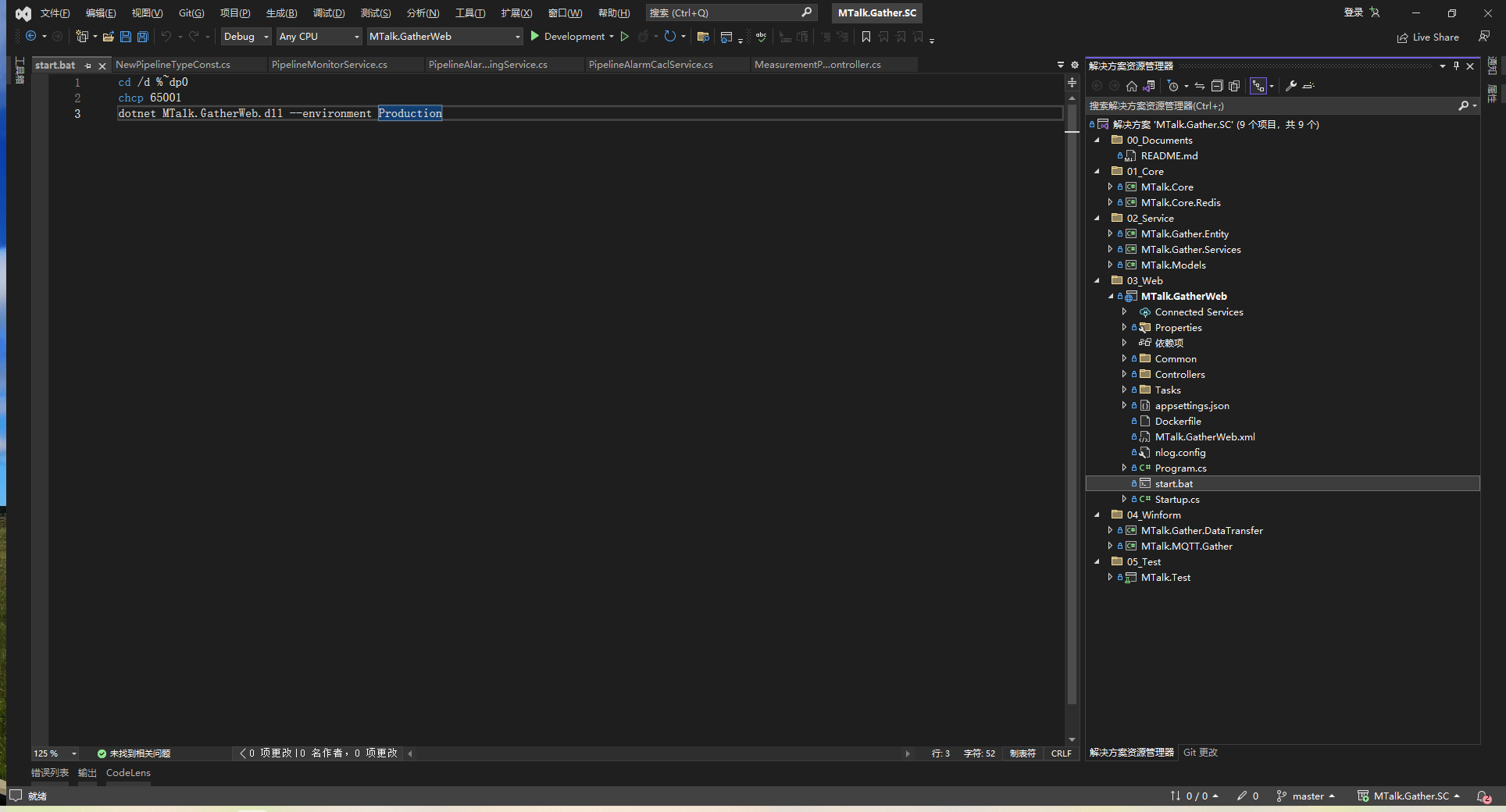The height and width of the screenshot is (812, 1506).
Task: Collapse all nodes in Solution Explorer
Action: (x=1217, y=86)
